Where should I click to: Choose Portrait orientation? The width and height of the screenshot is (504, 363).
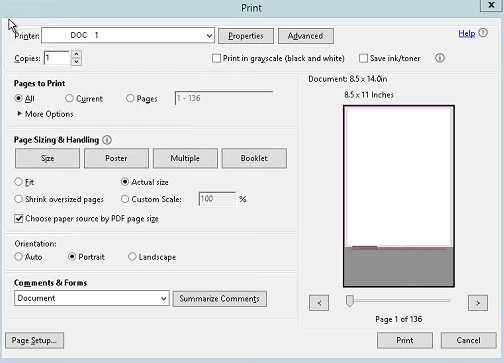coord(72,257)
